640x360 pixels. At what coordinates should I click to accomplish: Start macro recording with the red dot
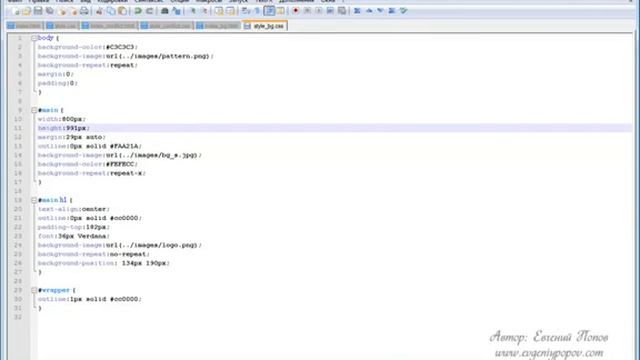tap(296, 11)
